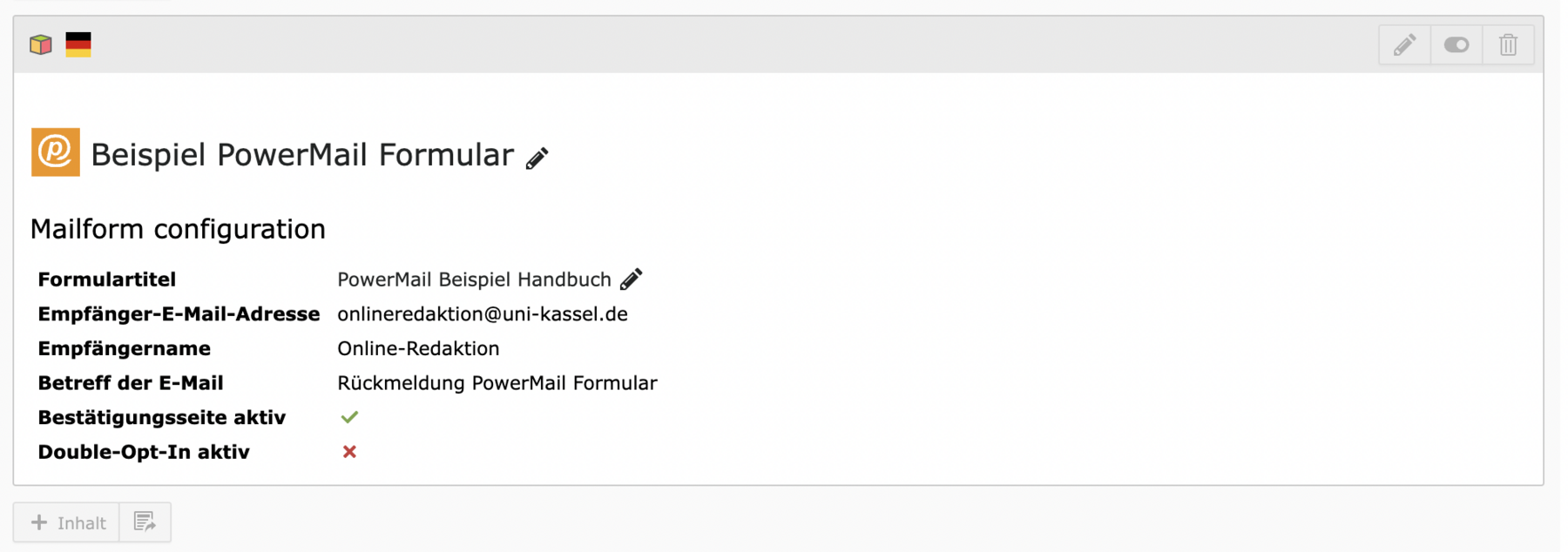Edit the Beispiel PowerMail Formular heading pencil
1568x552 pixels.
pos(537,158)
